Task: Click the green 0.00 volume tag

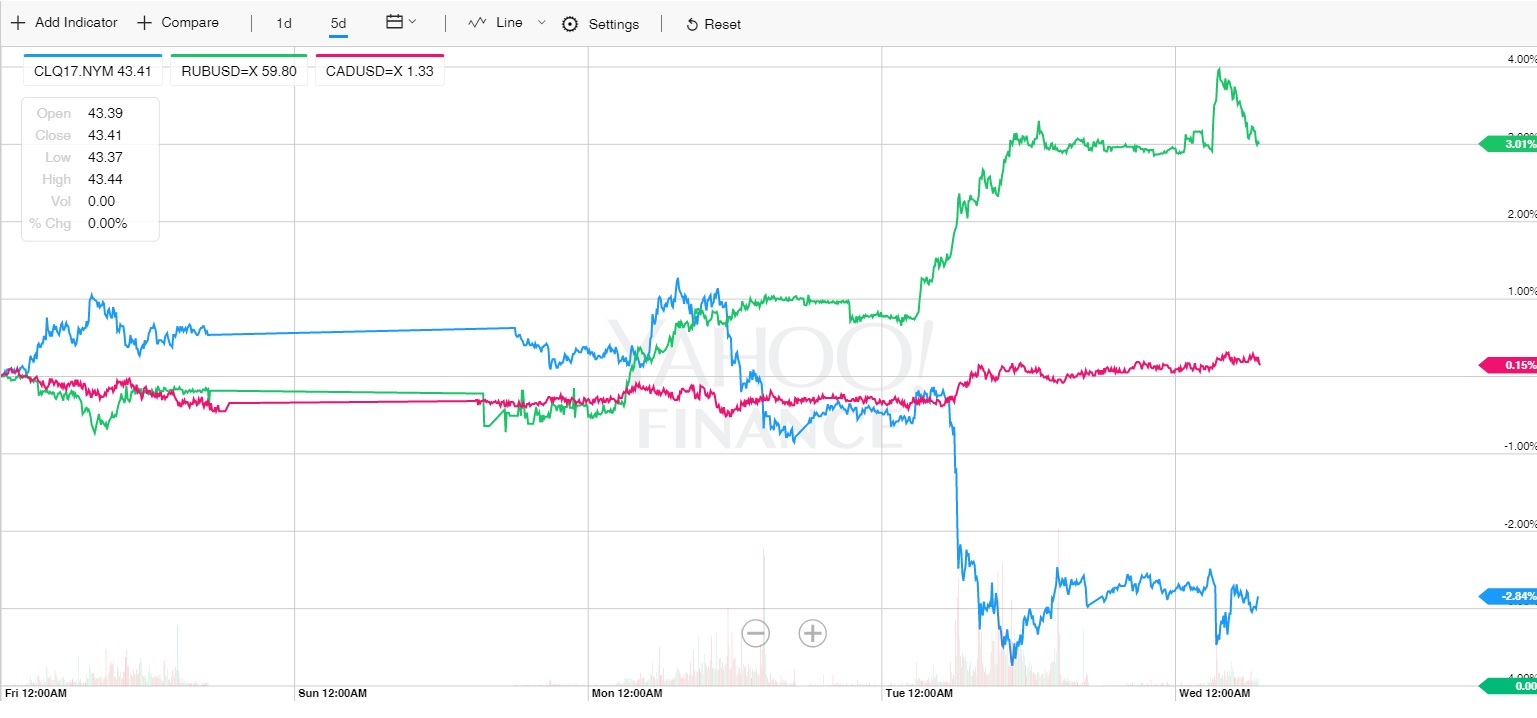Action: coord(1510,686)
